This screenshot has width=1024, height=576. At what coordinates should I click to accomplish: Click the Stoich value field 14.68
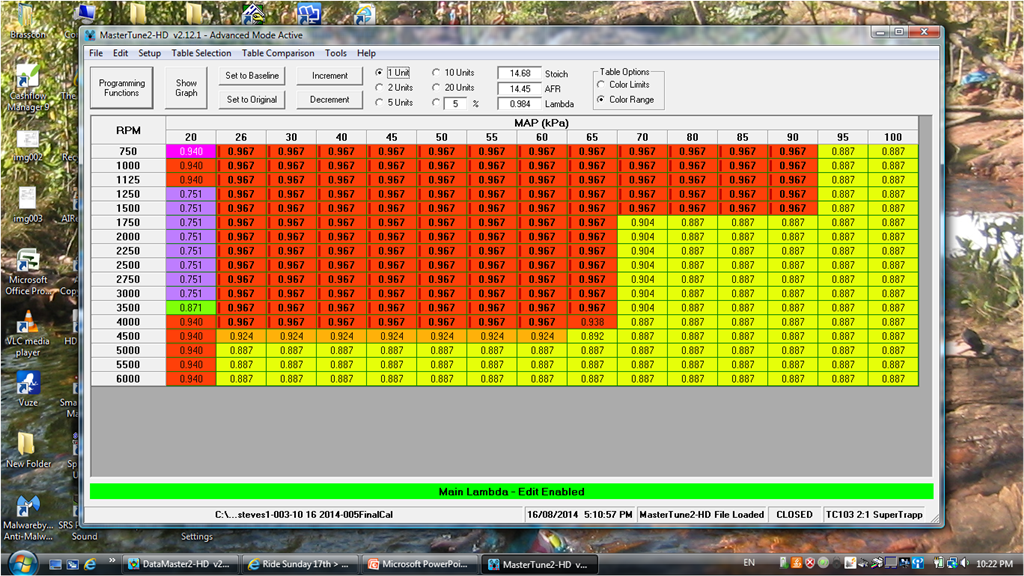pyautogui.click(x=520, y=73)
